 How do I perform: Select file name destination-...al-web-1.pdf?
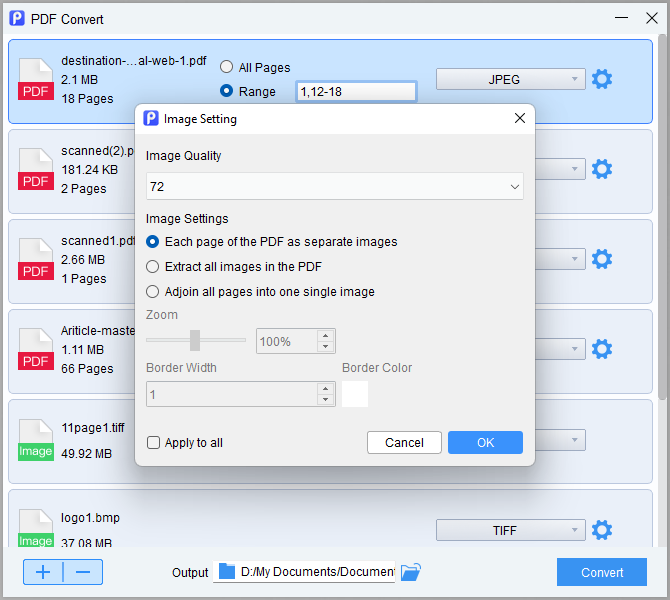134,61
